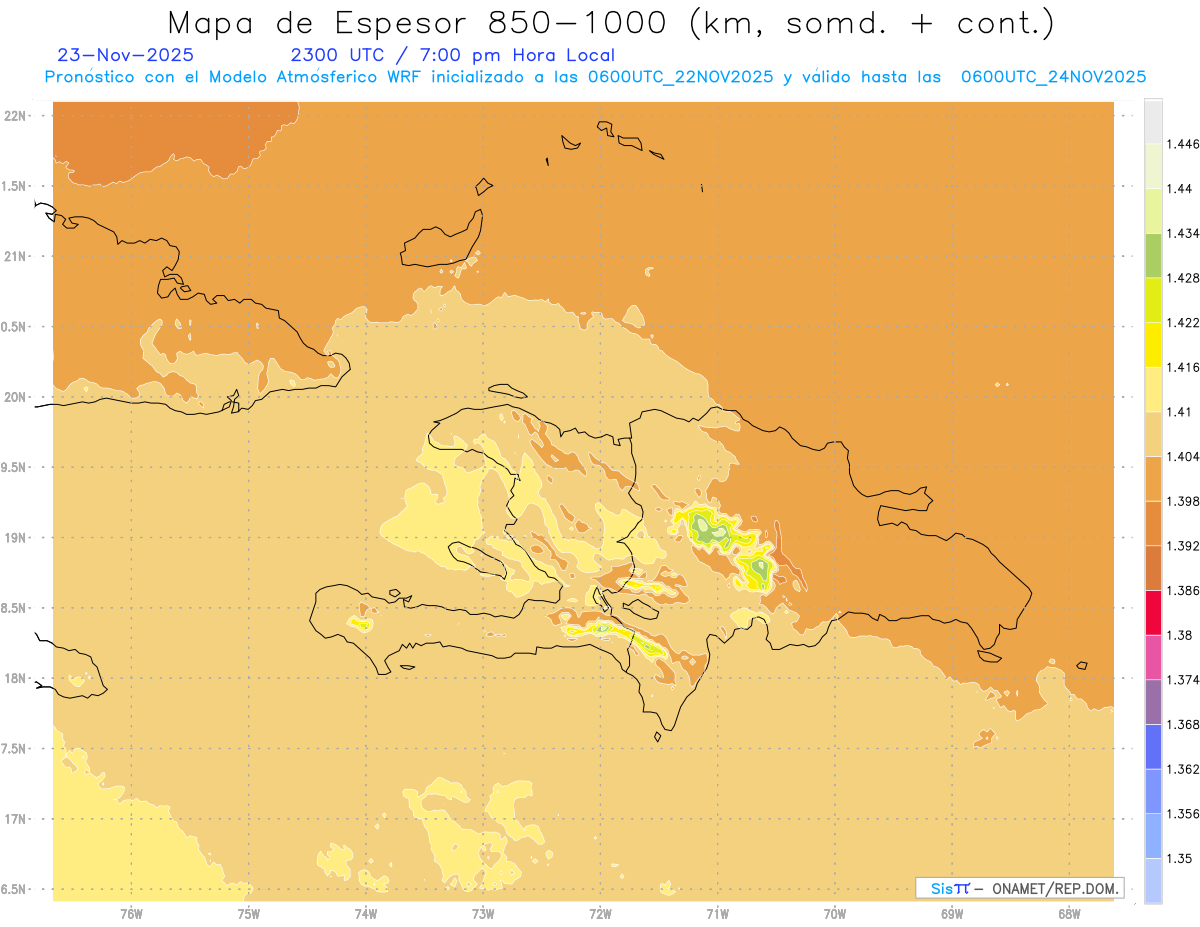The width and height of the screenshot is (1200, 927).
Task: Click the longitude axis label 76W
Action: (131, 913)
